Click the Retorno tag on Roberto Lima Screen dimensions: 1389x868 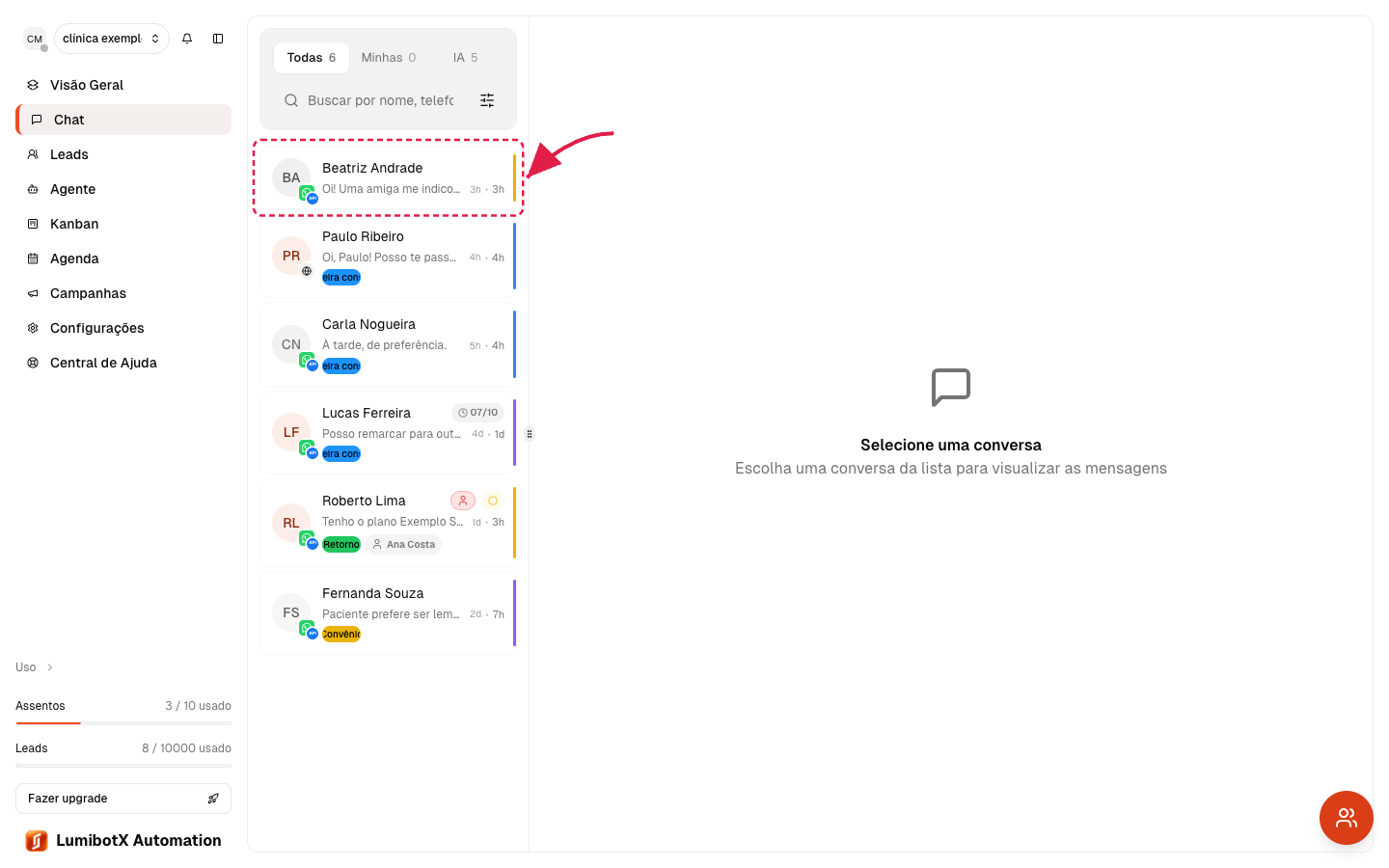pyautogui.click(x=341, y=545)
